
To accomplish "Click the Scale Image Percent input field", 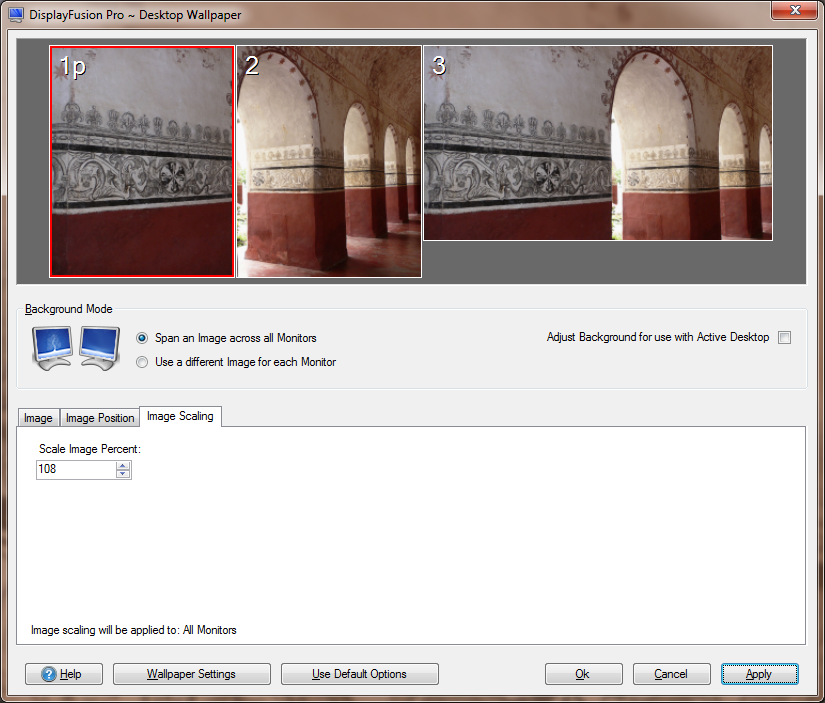I will [x=75, y=469].
